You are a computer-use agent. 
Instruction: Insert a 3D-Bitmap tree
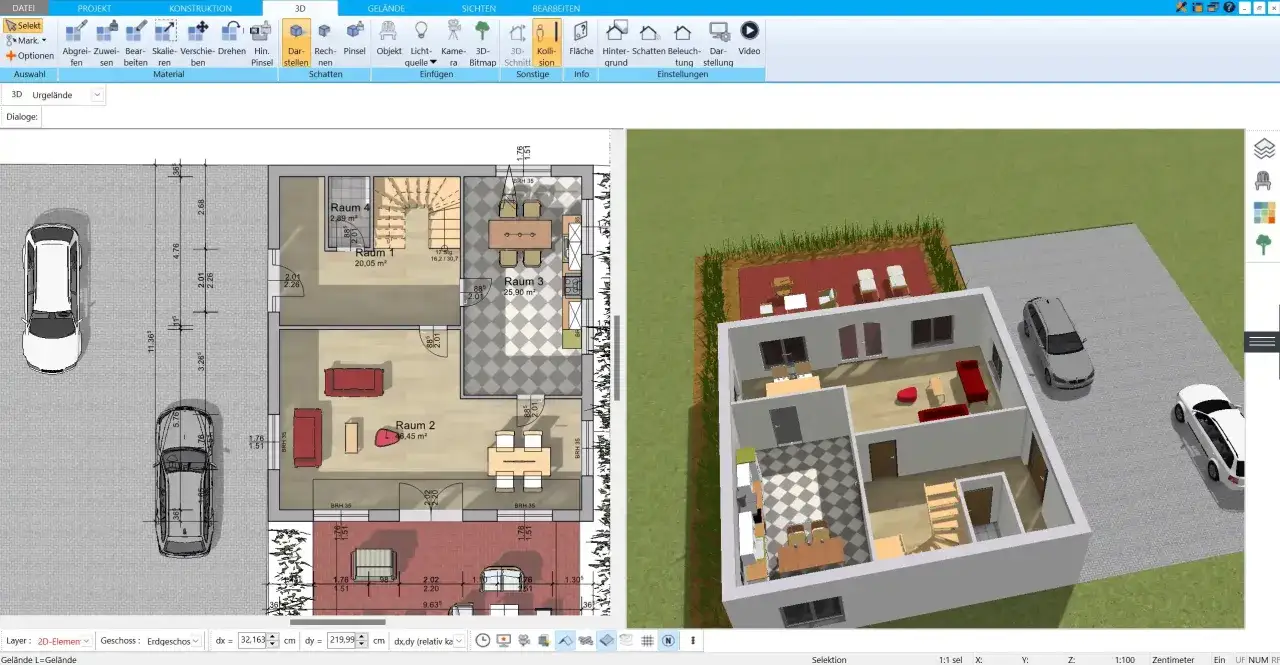[x=483, y=43]
